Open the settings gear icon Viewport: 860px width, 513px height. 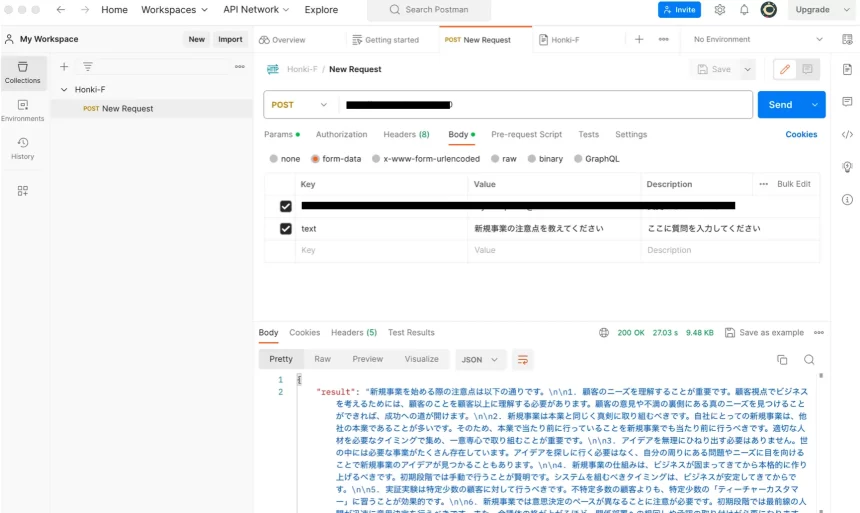[720, 10]
